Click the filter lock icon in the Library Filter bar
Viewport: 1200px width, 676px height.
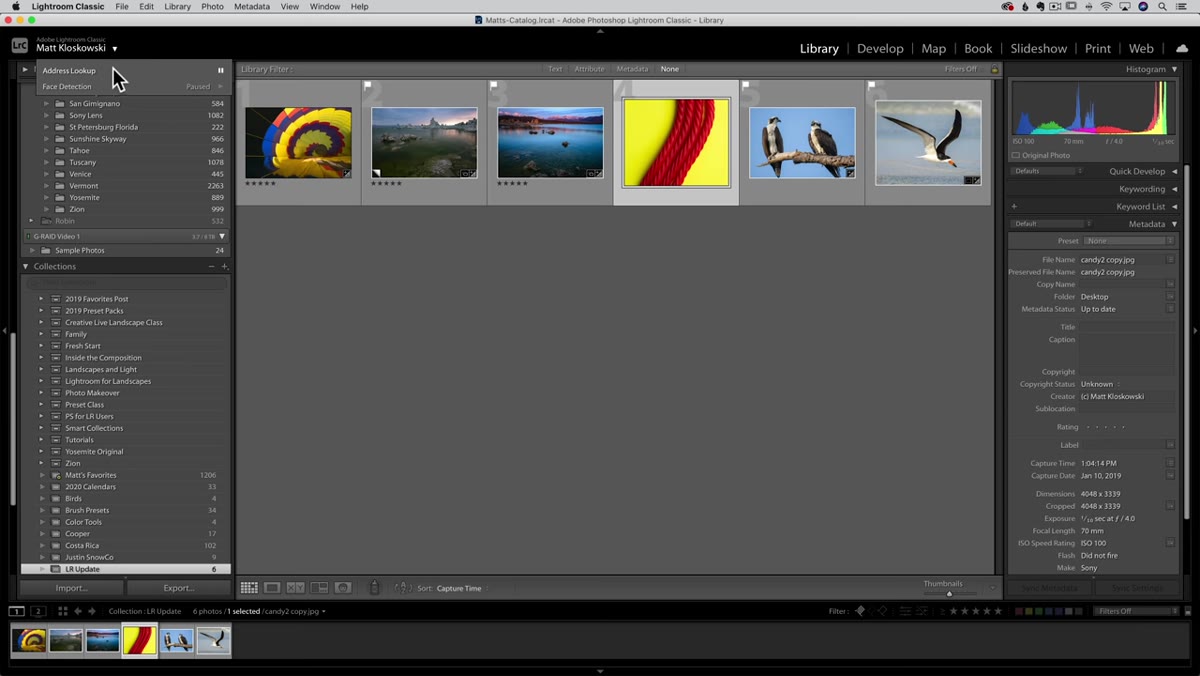pyautogui.click(x=994, y=69)
